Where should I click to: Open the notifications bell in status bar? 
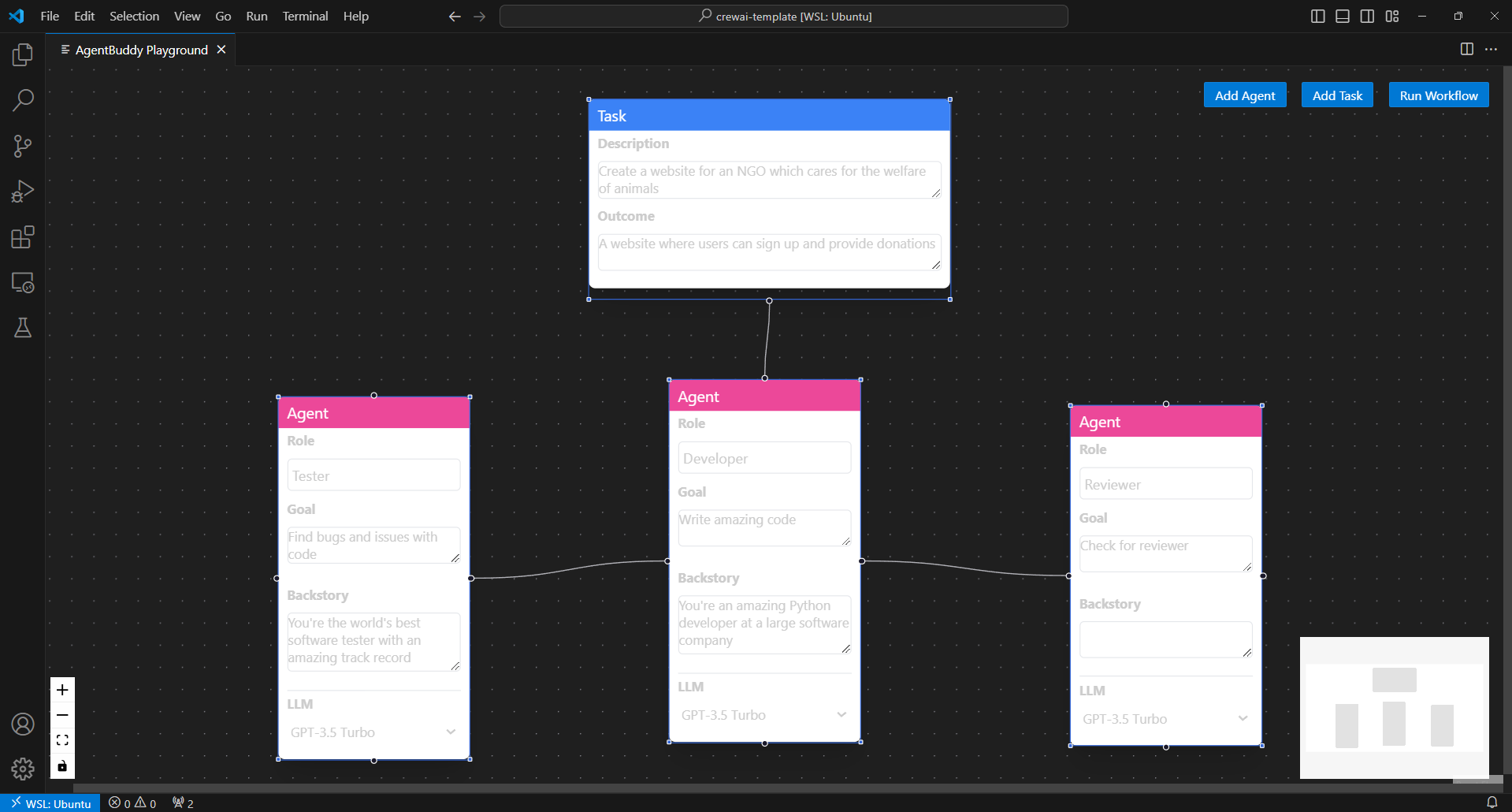click(1492, 803)
